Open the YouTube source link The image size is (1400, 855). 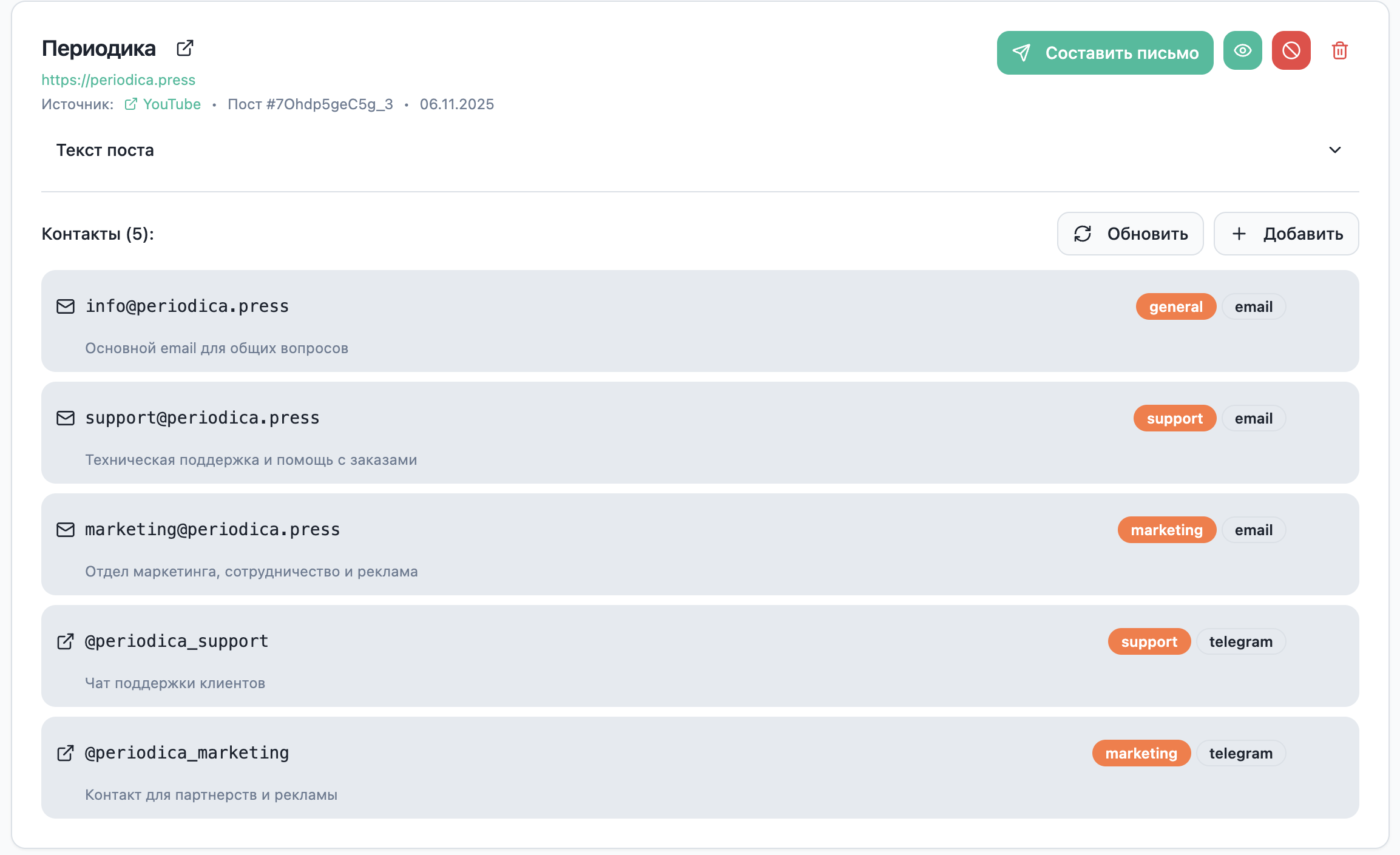click(x=171, y=104)
